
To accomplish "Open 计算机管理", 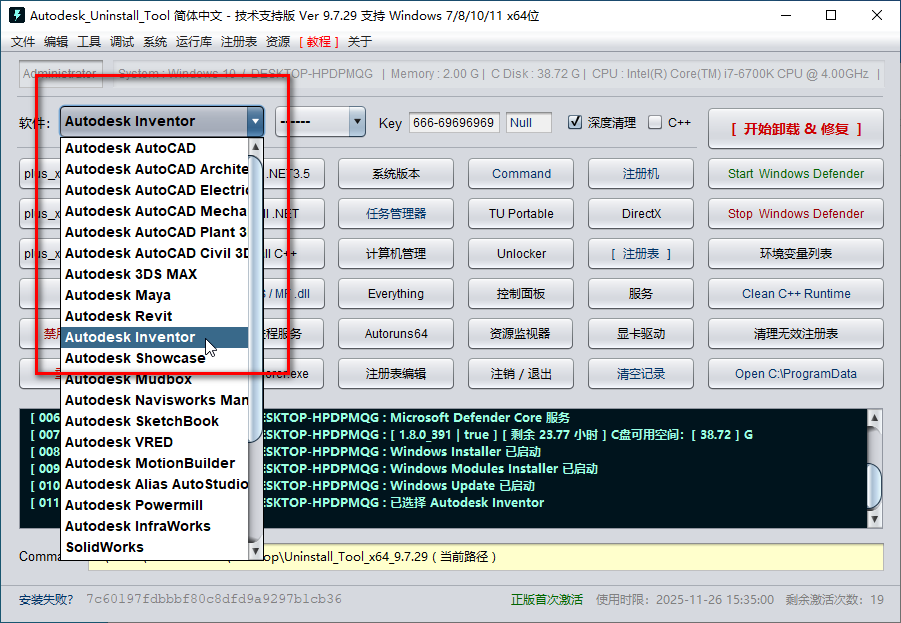I will pos(396,253).
